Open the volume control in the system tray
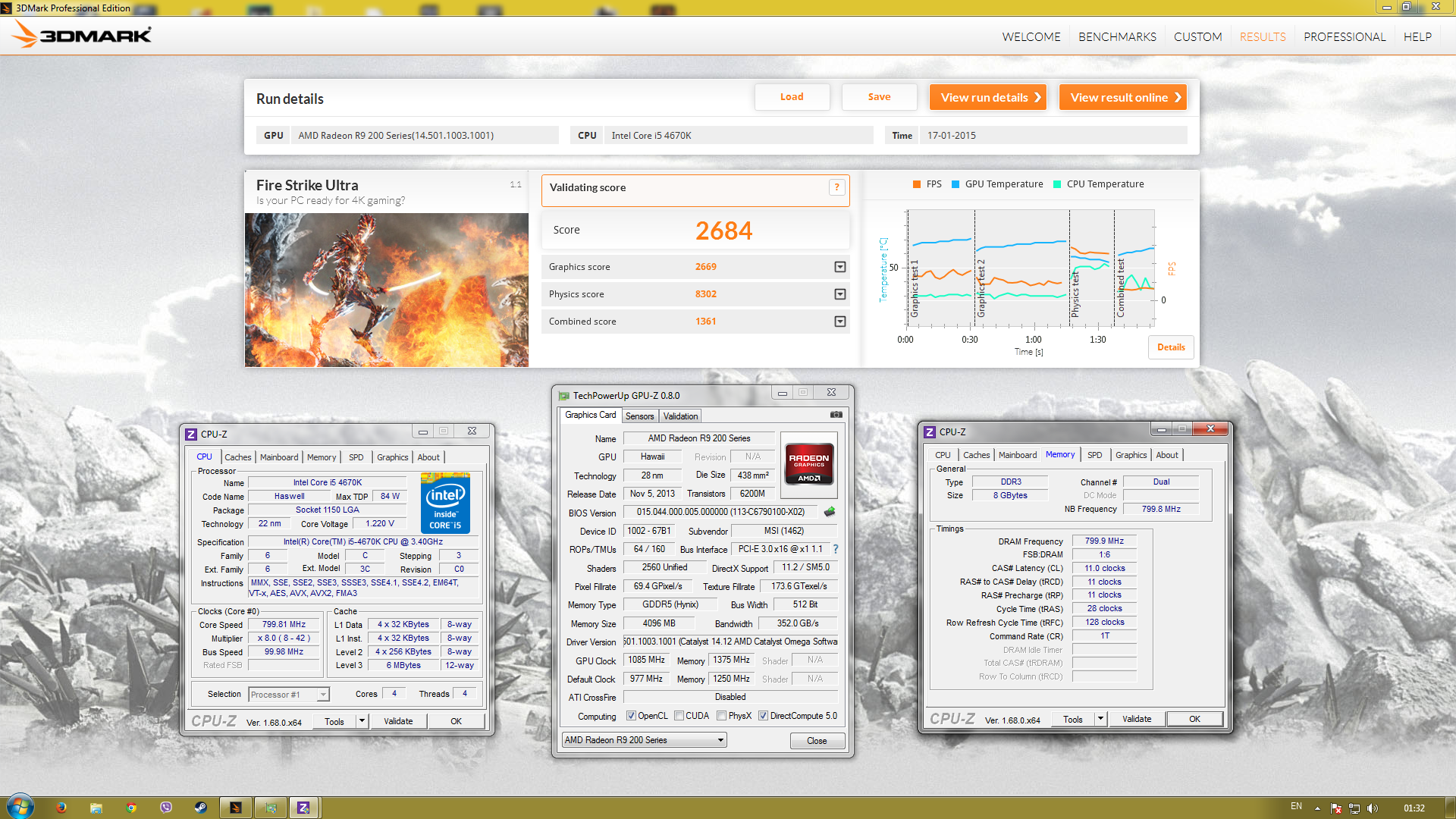This screenshot has height=819, width=1456. tap(1373, 808)
